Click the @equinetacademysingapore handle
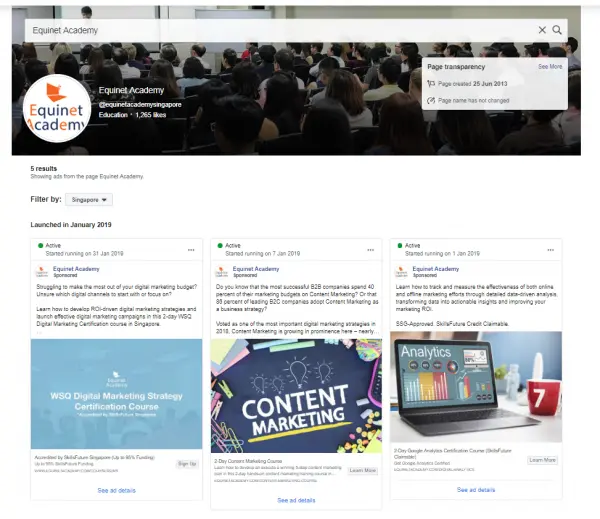 pos(140,104)
